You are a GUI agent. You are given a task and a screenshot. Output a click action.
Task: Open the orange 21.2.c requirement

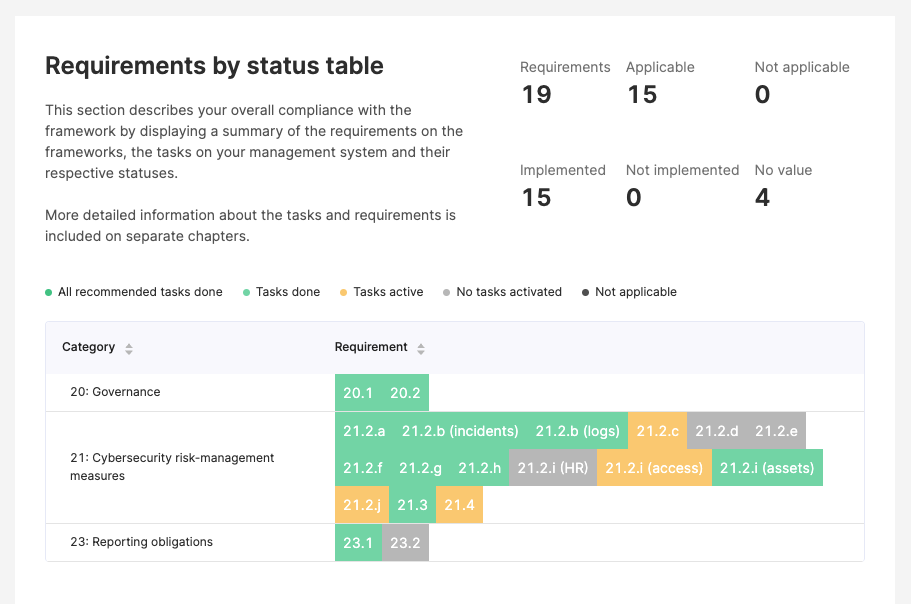click(x=657, y=431)
